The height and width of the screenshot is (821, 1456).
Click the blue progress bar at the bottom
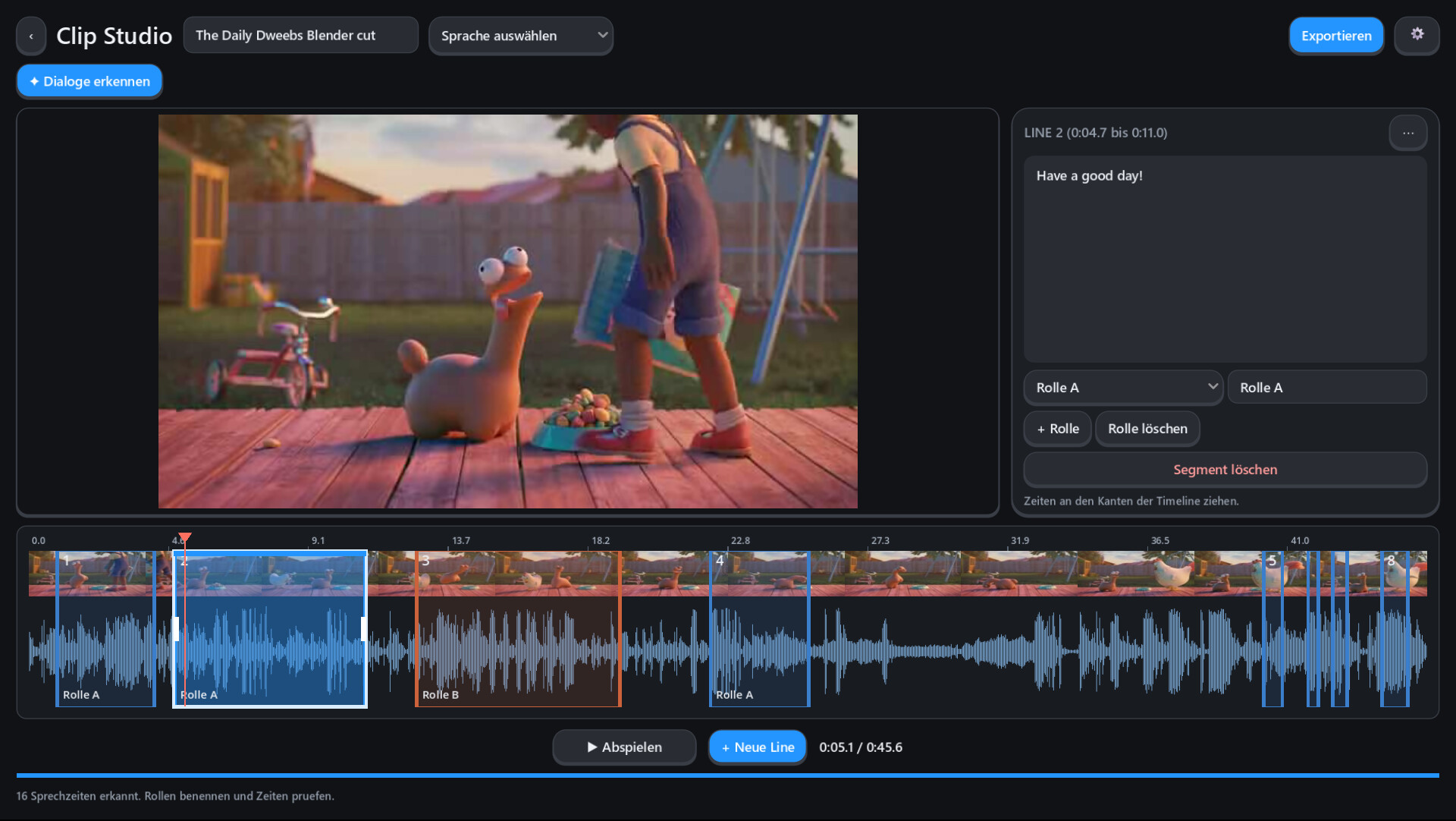[728, 775]
